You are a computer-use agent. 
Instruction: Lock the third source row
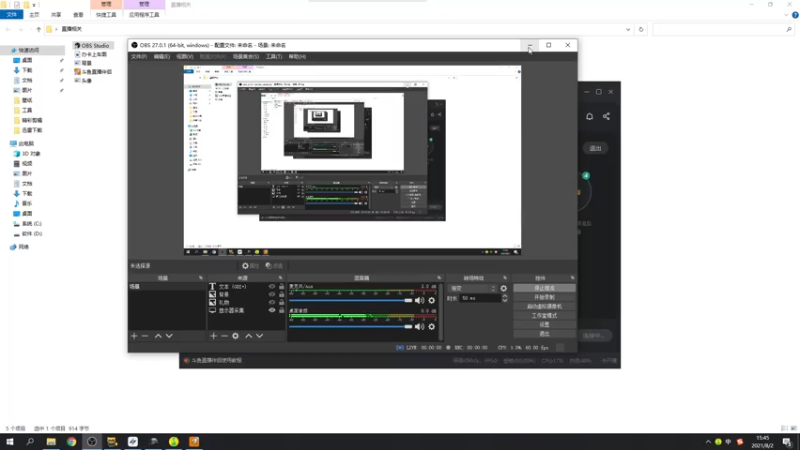[282, 302]
